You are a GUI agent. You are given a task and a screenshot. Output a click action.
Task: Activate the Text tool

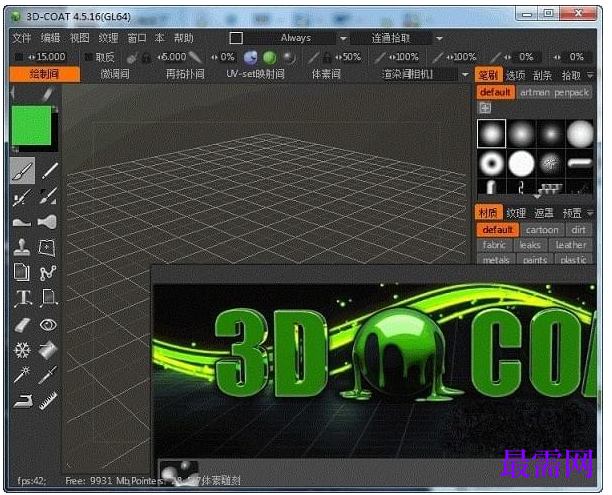(23, 298)
